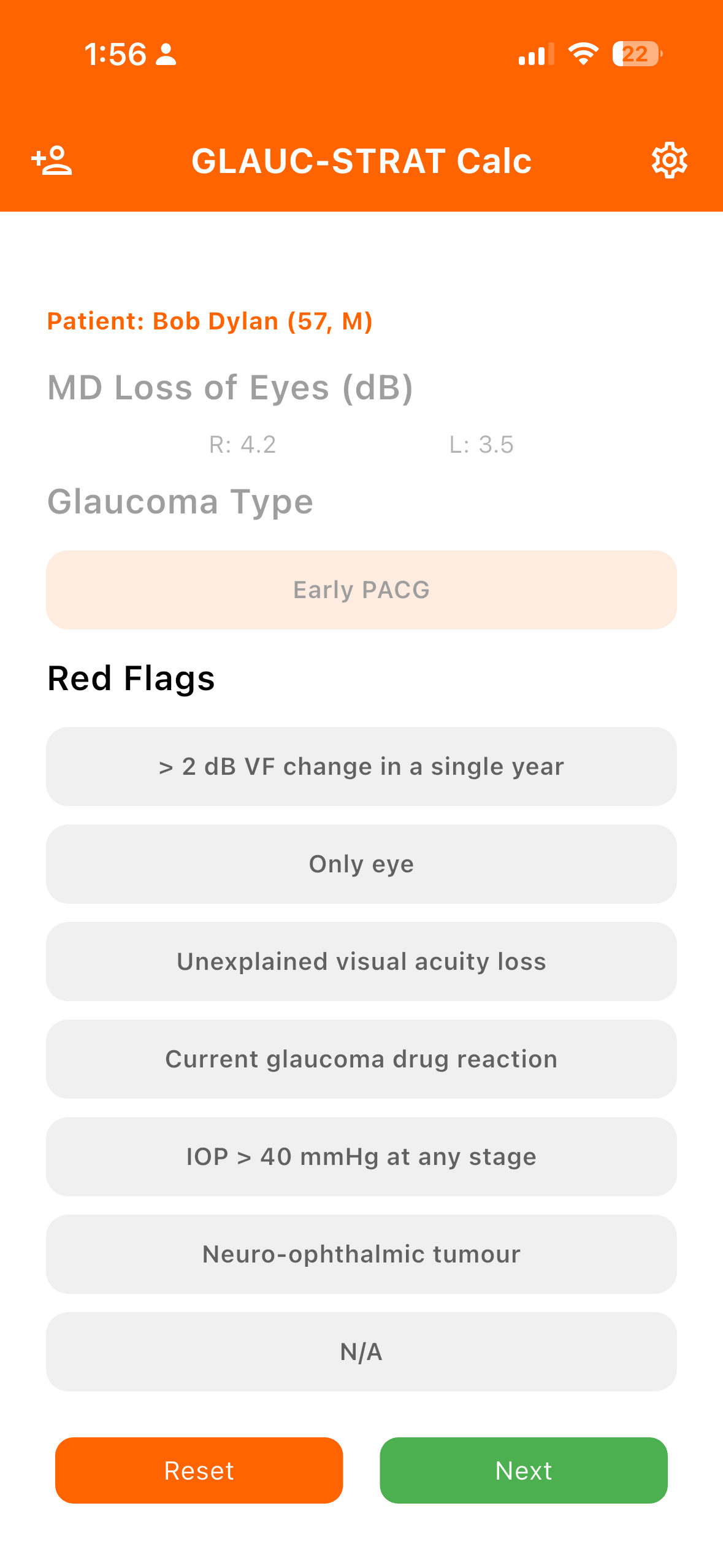Tap the right eye MD value R: 4.2
723x1568 pixels.
coord(242,445)
